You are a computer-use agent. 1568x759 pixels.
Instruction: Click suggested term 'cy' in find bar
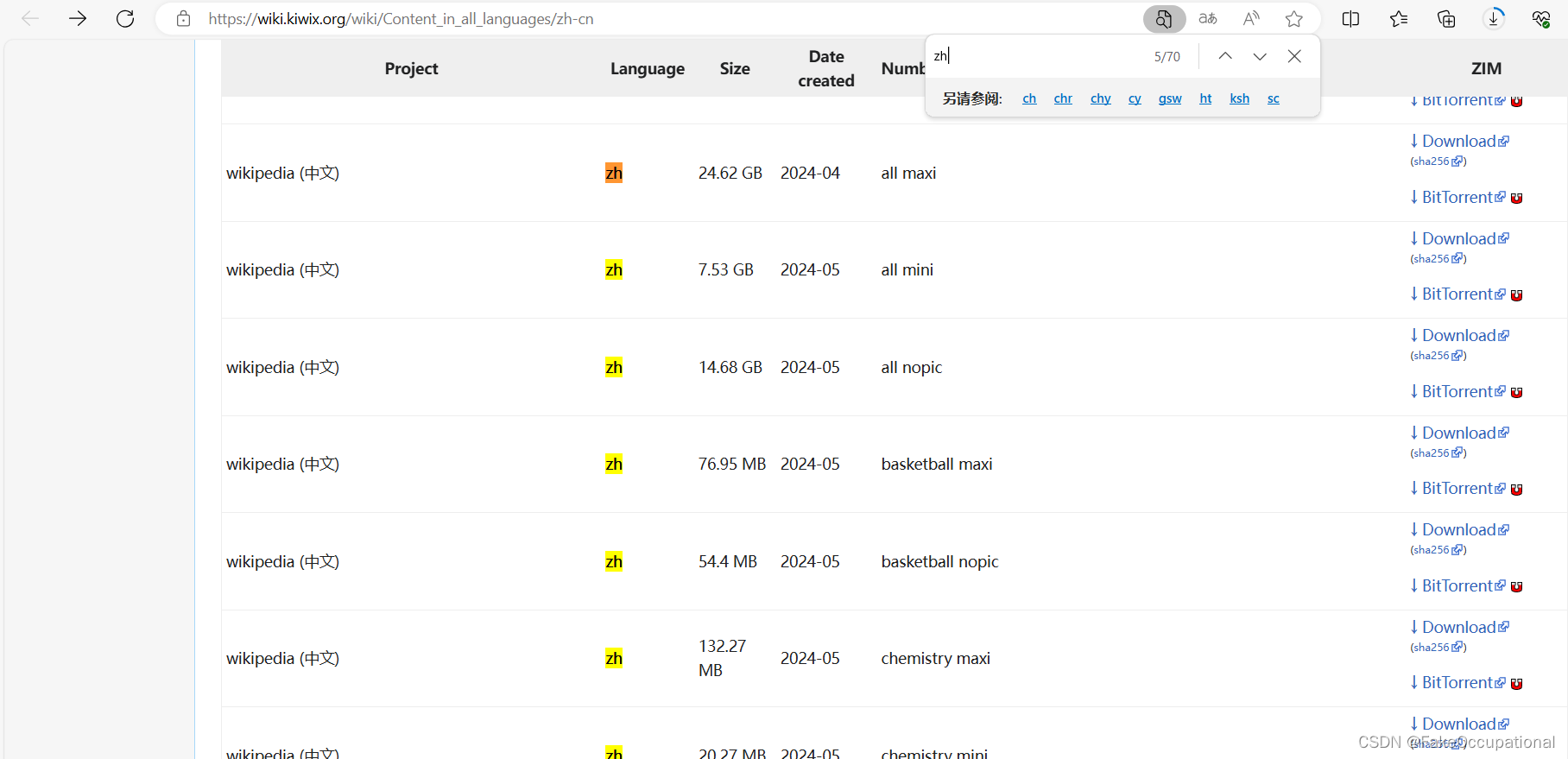point(1135,98)
